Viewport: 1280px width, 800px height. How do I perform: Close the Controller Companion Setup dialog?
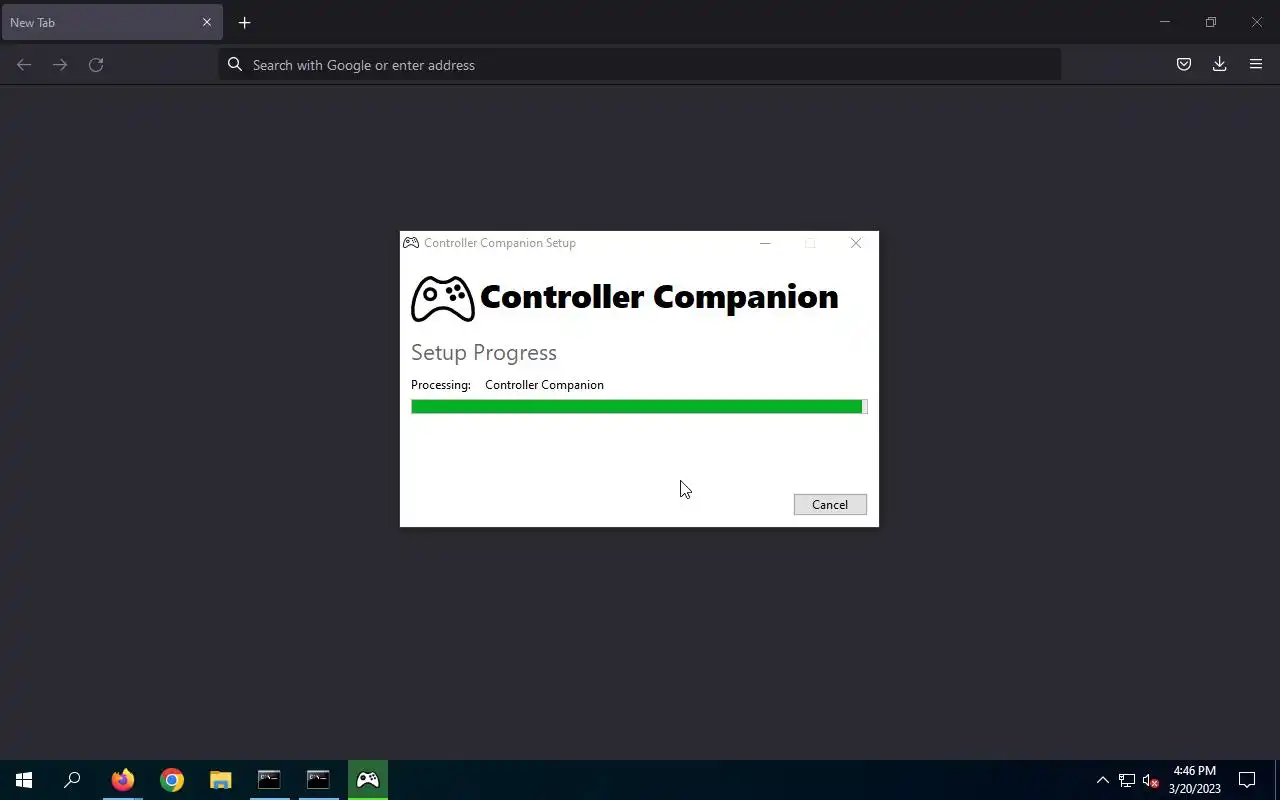856,243
